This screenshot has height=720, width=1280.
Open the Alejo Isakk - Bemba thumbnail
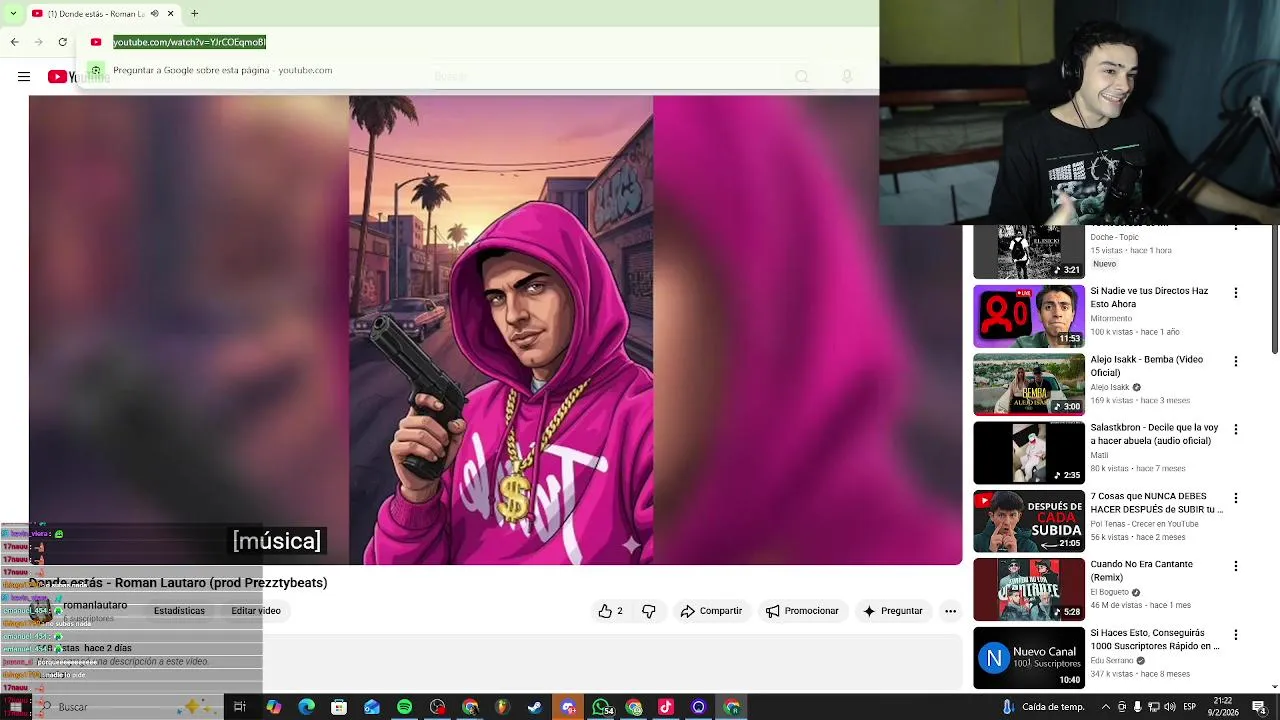[x=1029, y=384]
